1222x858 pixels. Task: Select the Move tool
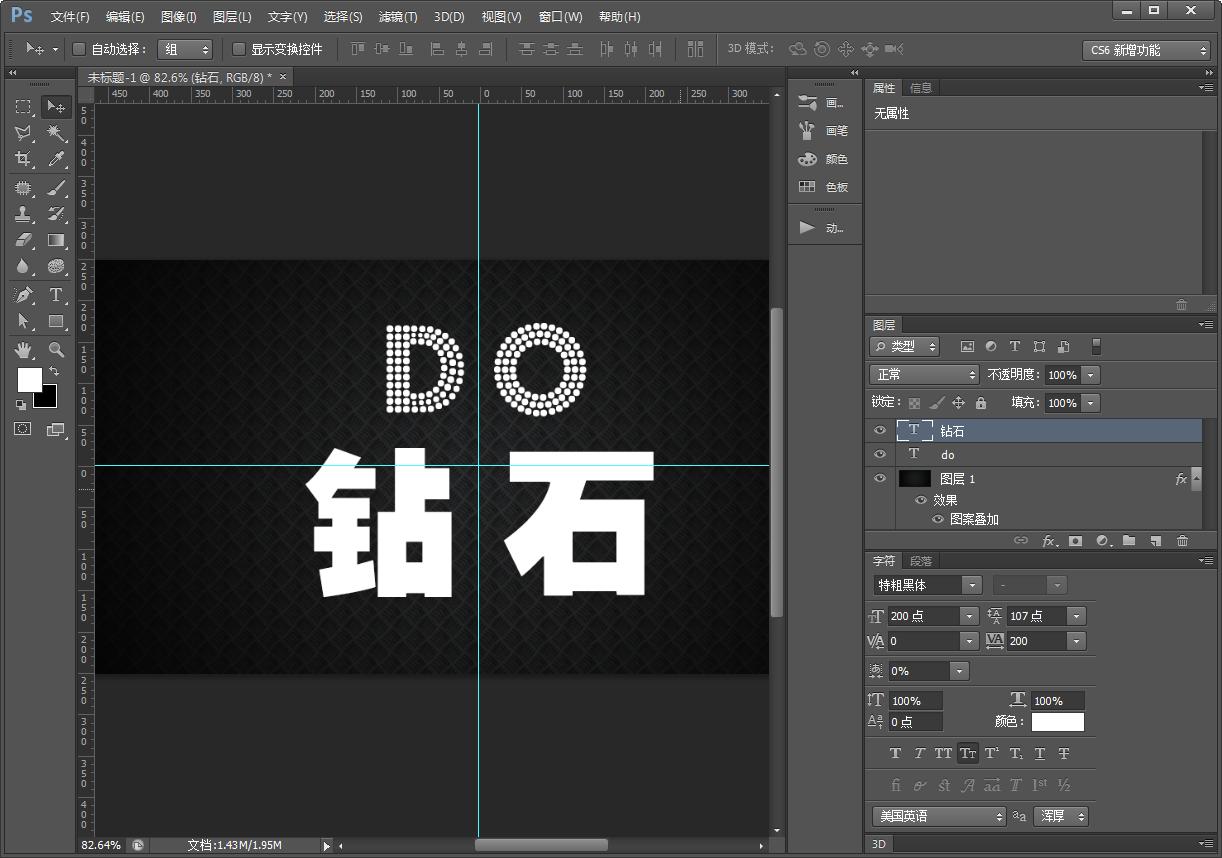pyautogui.click(x=56, y=107)
